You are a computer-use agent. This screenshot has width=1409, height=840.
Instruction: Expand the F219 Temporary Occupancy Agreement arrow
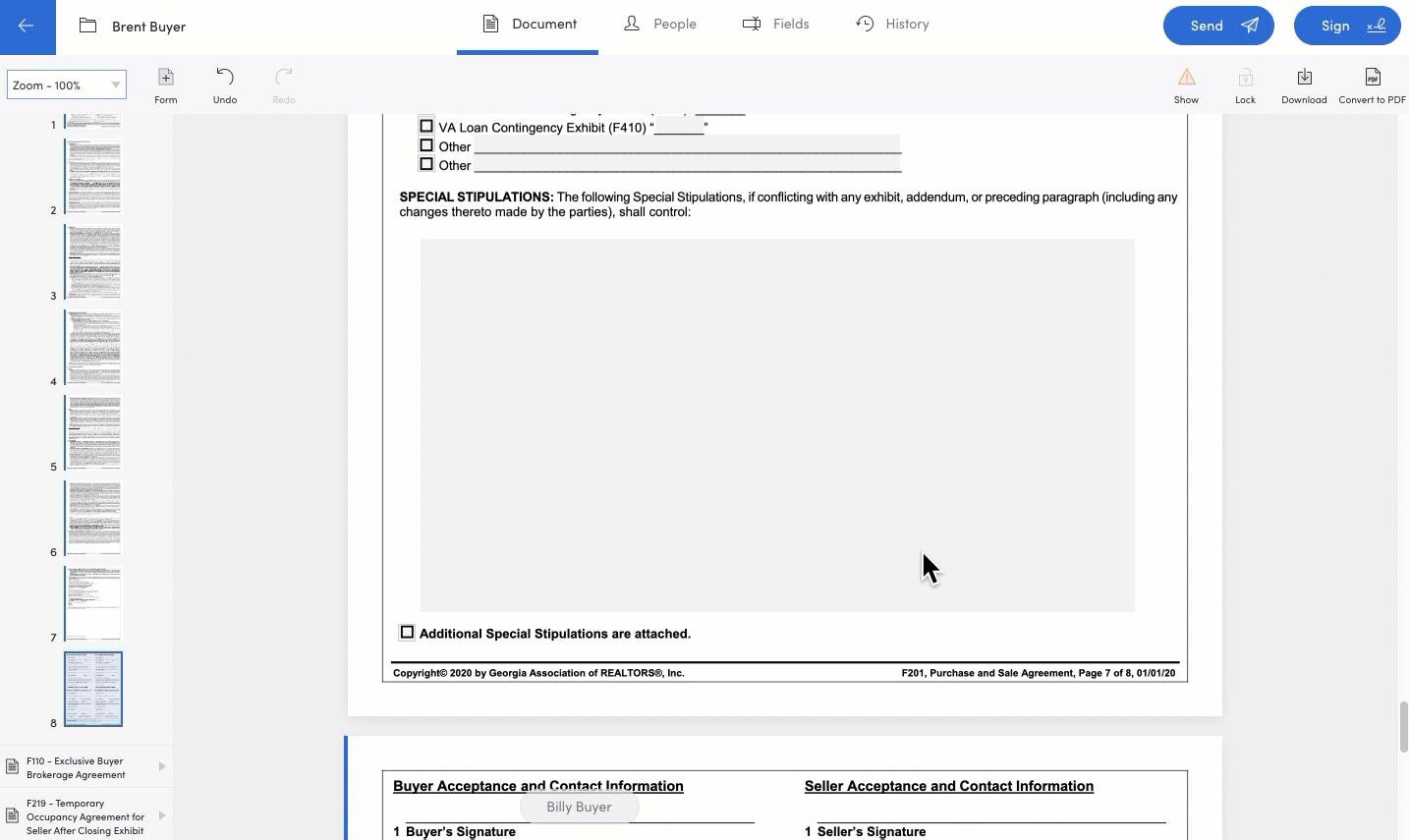pyautogui.click(x=162, y=815)
